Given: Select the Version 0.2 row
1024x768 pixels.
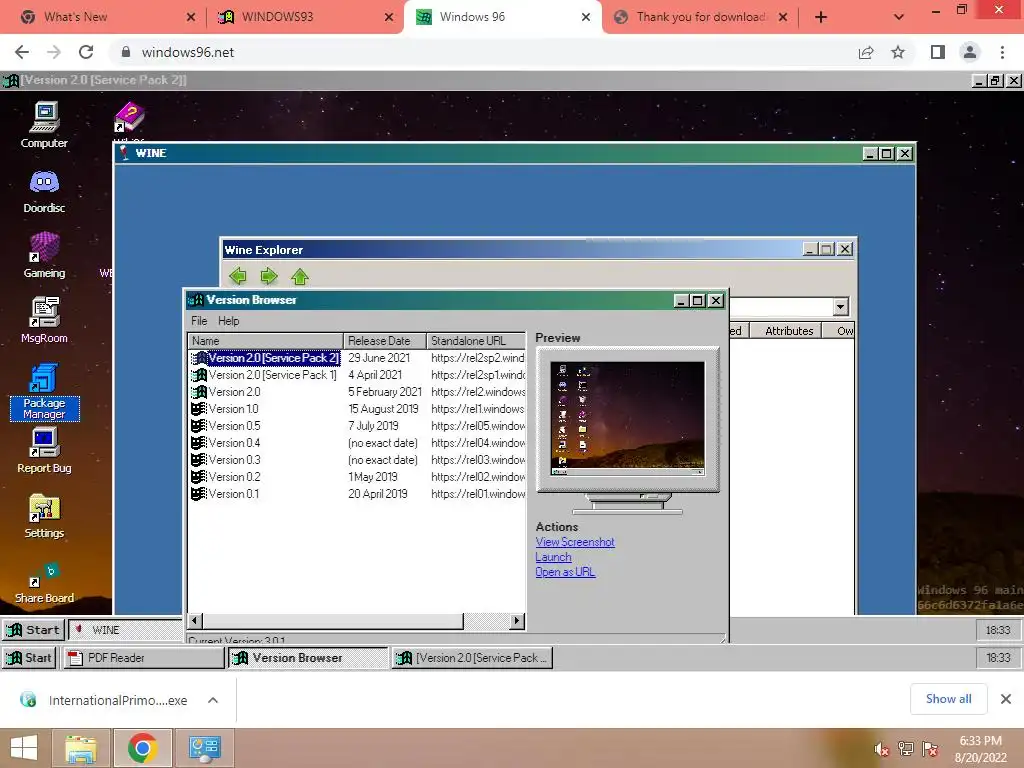Looking at the screenshot, I should point(357,477).
